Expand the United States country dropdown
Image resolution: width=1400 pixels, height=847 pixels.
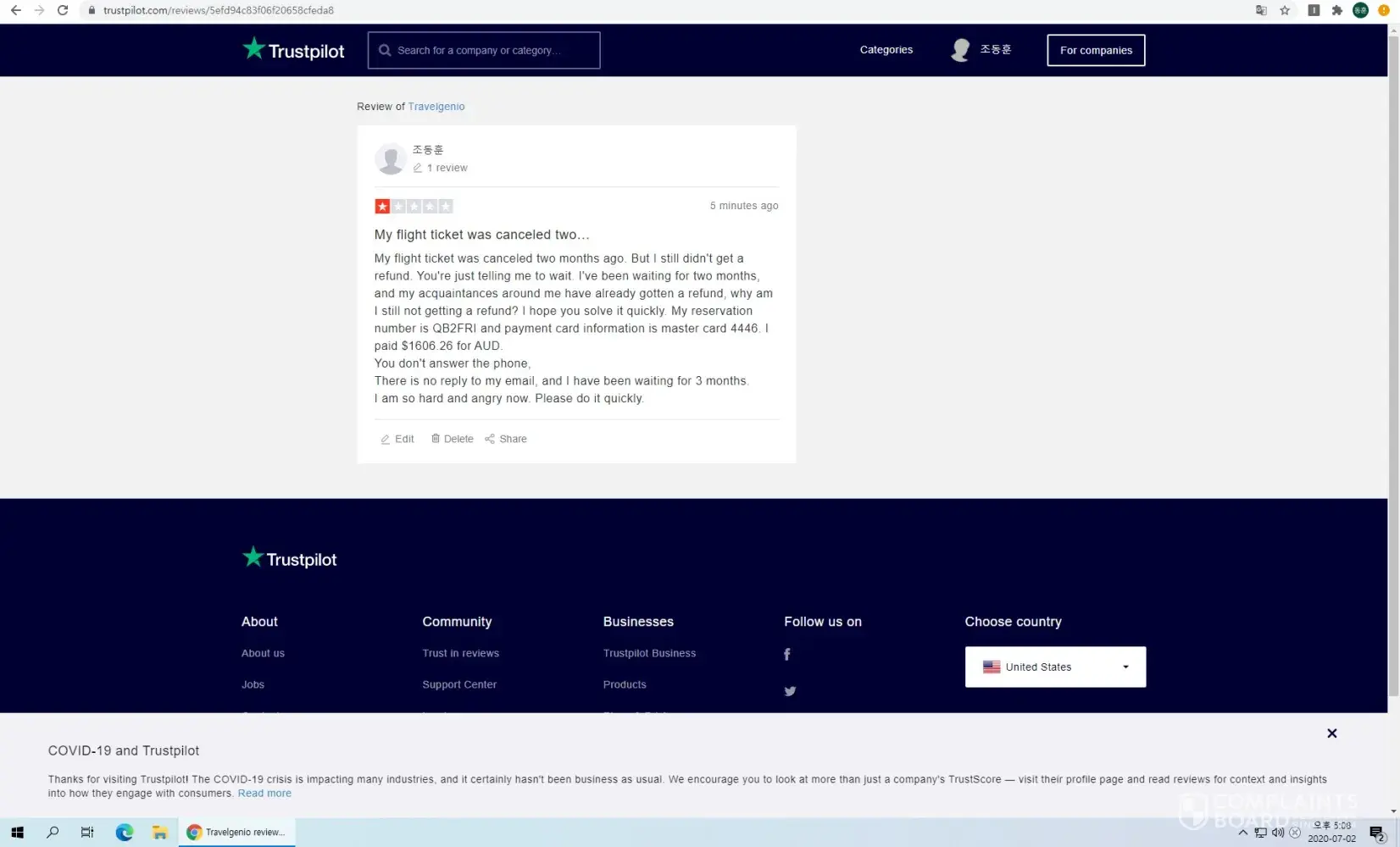[x=1055, y=667]
